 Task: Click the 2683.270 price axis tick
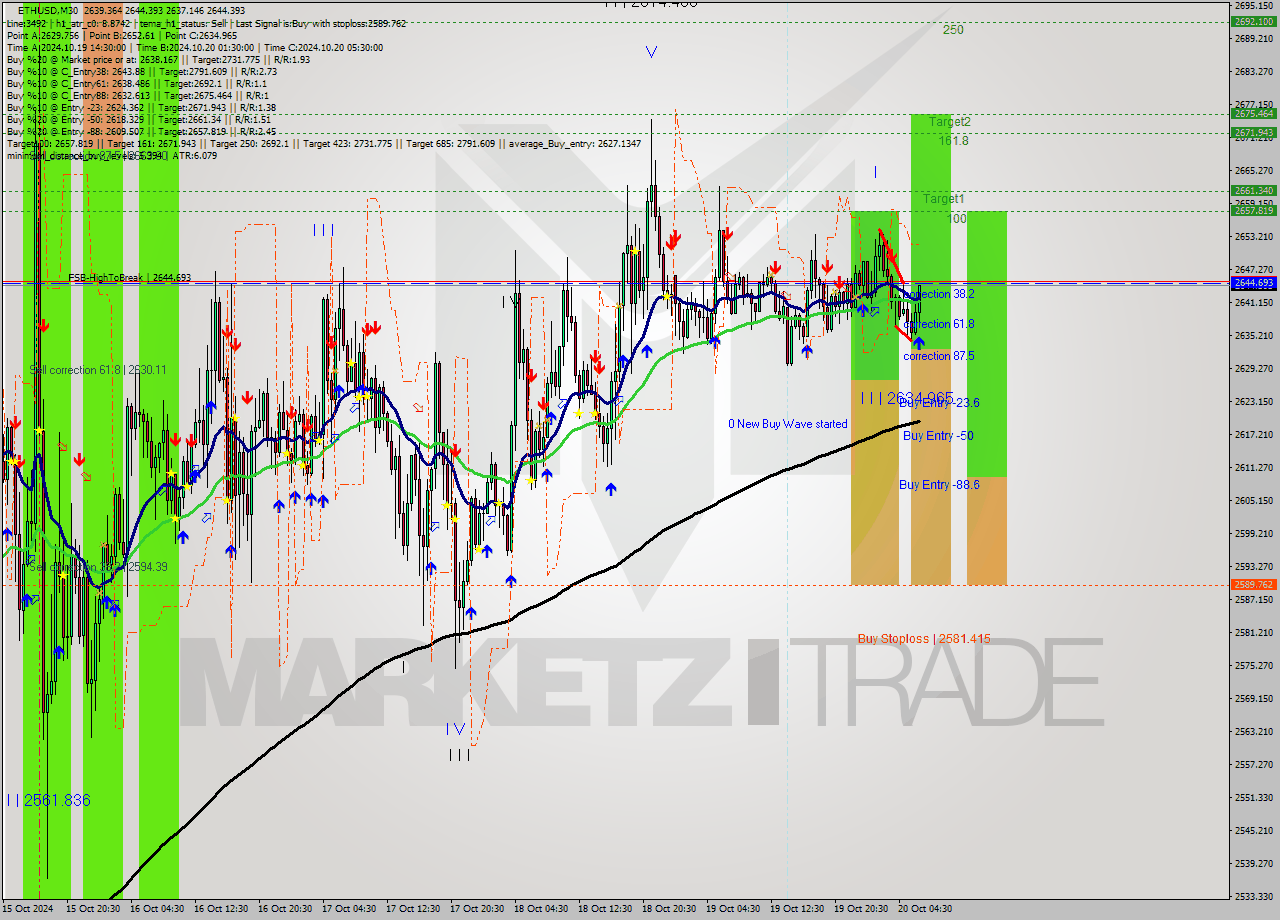(1253, 71)
